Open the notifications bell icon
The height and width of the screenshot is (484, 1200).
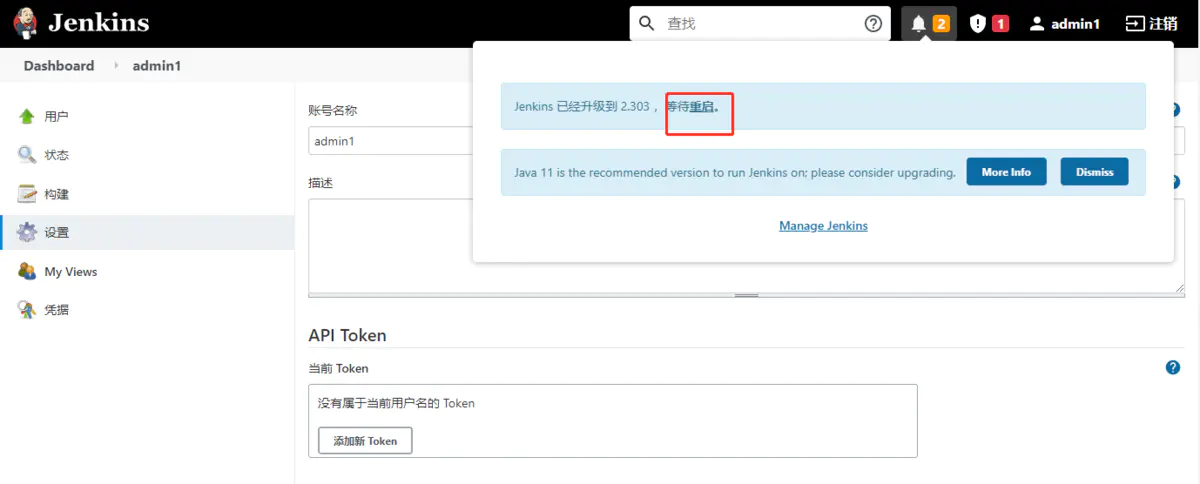[919, 24]
